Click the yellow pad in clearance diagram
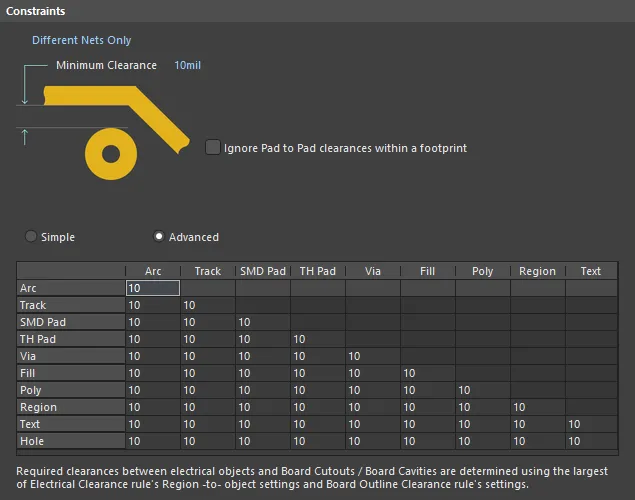Image resolution: width=635 pixels, height=500 pixels. [109, 153]
